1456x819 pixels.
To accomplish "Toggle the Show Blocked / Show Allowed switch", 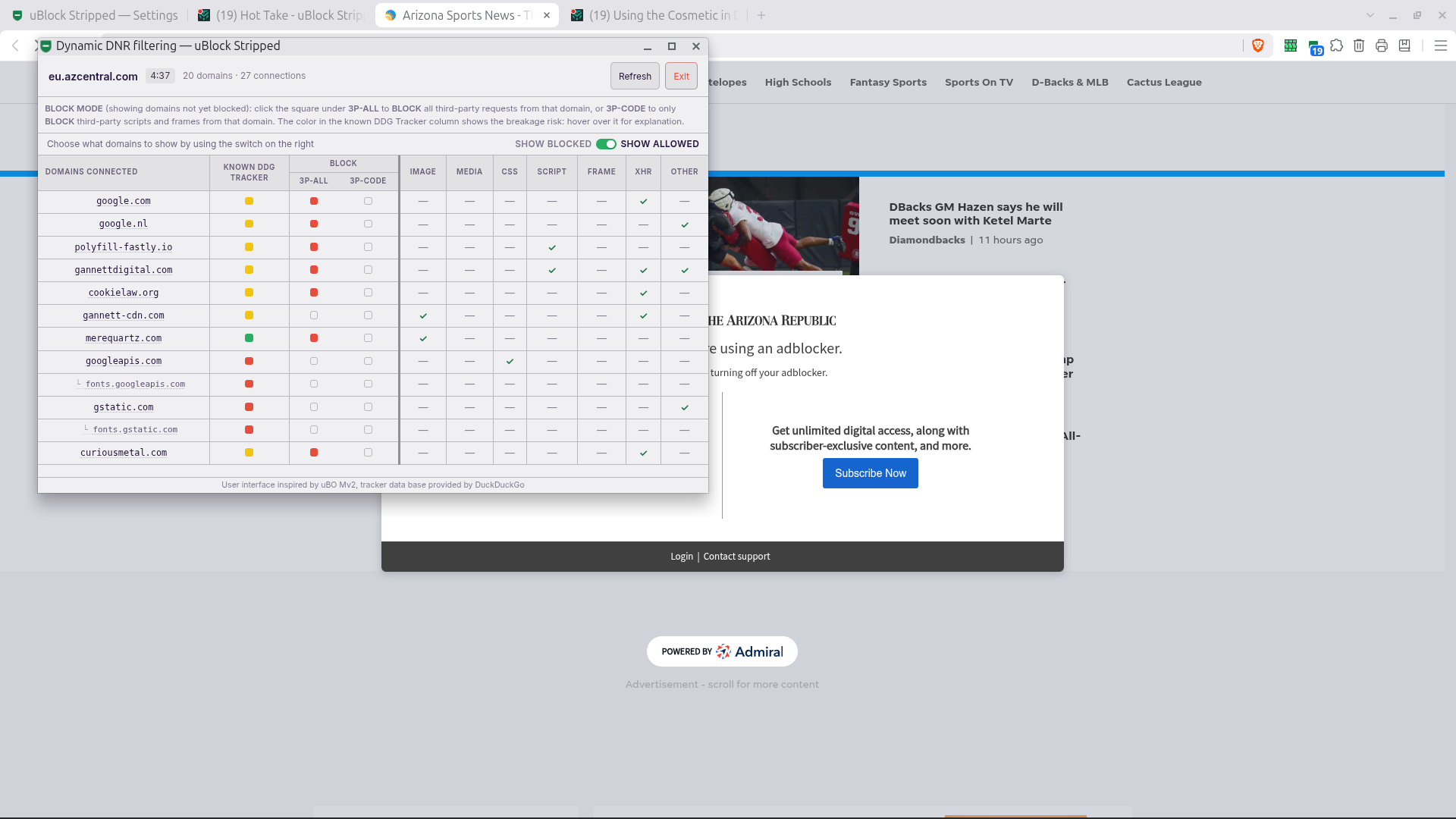I will pos(606,144).
